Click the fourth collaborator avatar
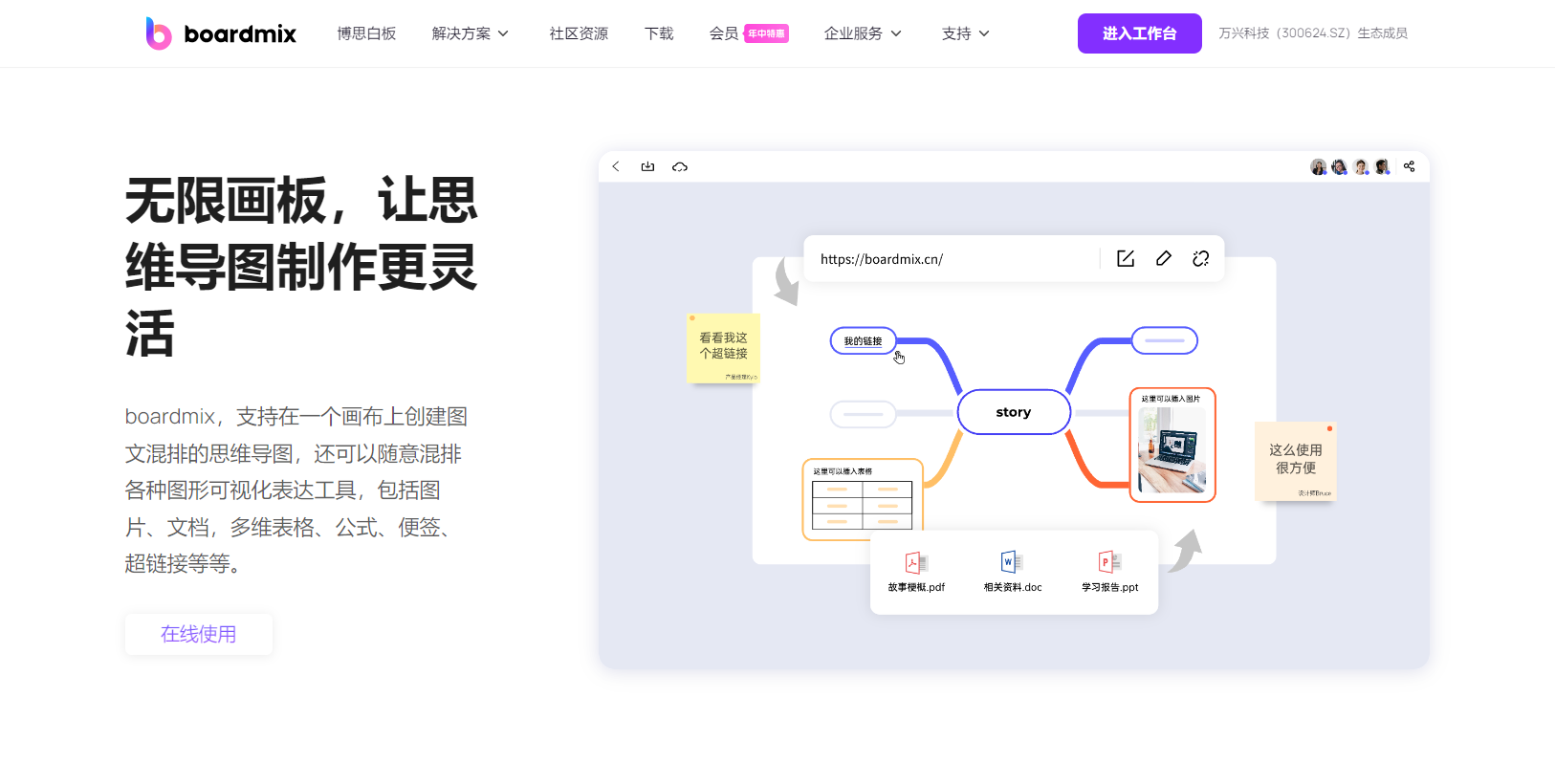This screenshot has height=784, width=1555. (x=1382, y=167)
